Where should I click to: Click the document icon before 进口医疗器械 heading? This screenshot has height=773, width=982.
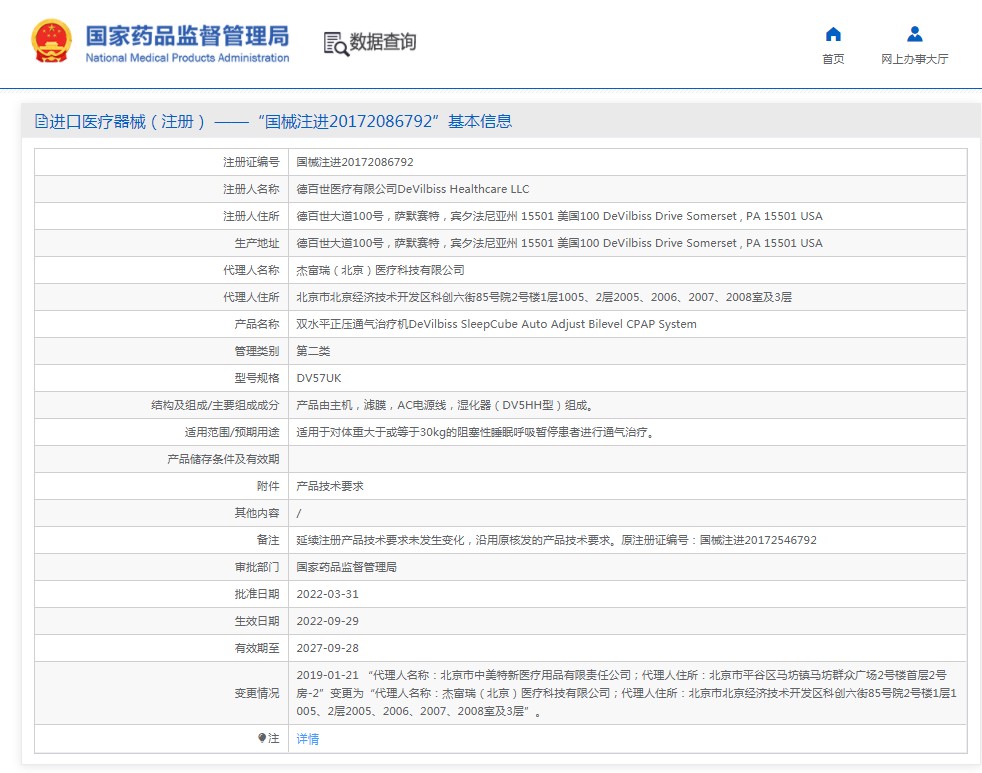coord(41,121)
